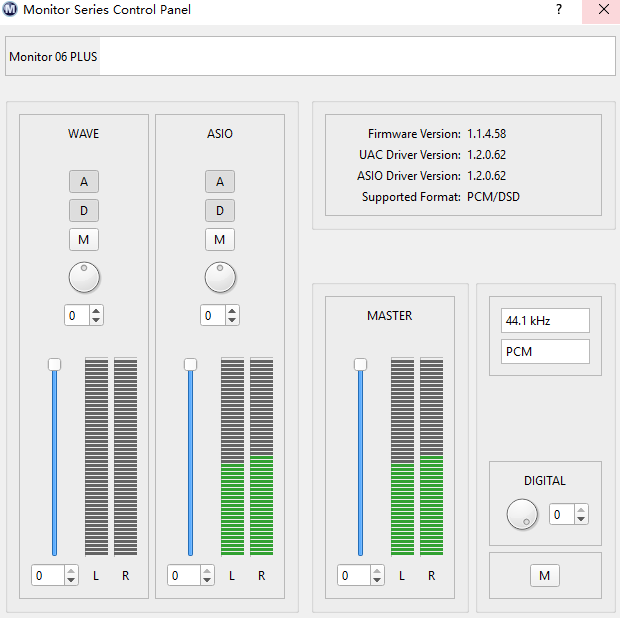The width and height of the screenshot is (620, 618).
Task: Mute the ASIO channel with M
Action: (220, 239)
